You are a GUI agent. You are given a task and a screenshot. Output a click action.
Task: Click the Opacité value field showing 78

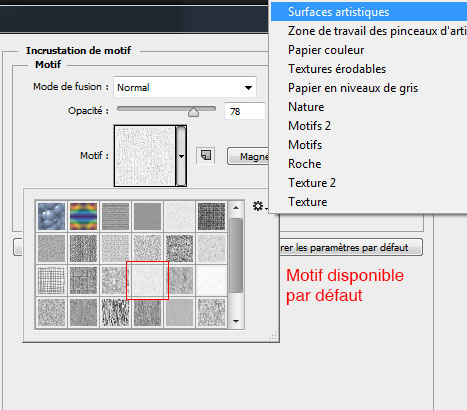[245, 111]
